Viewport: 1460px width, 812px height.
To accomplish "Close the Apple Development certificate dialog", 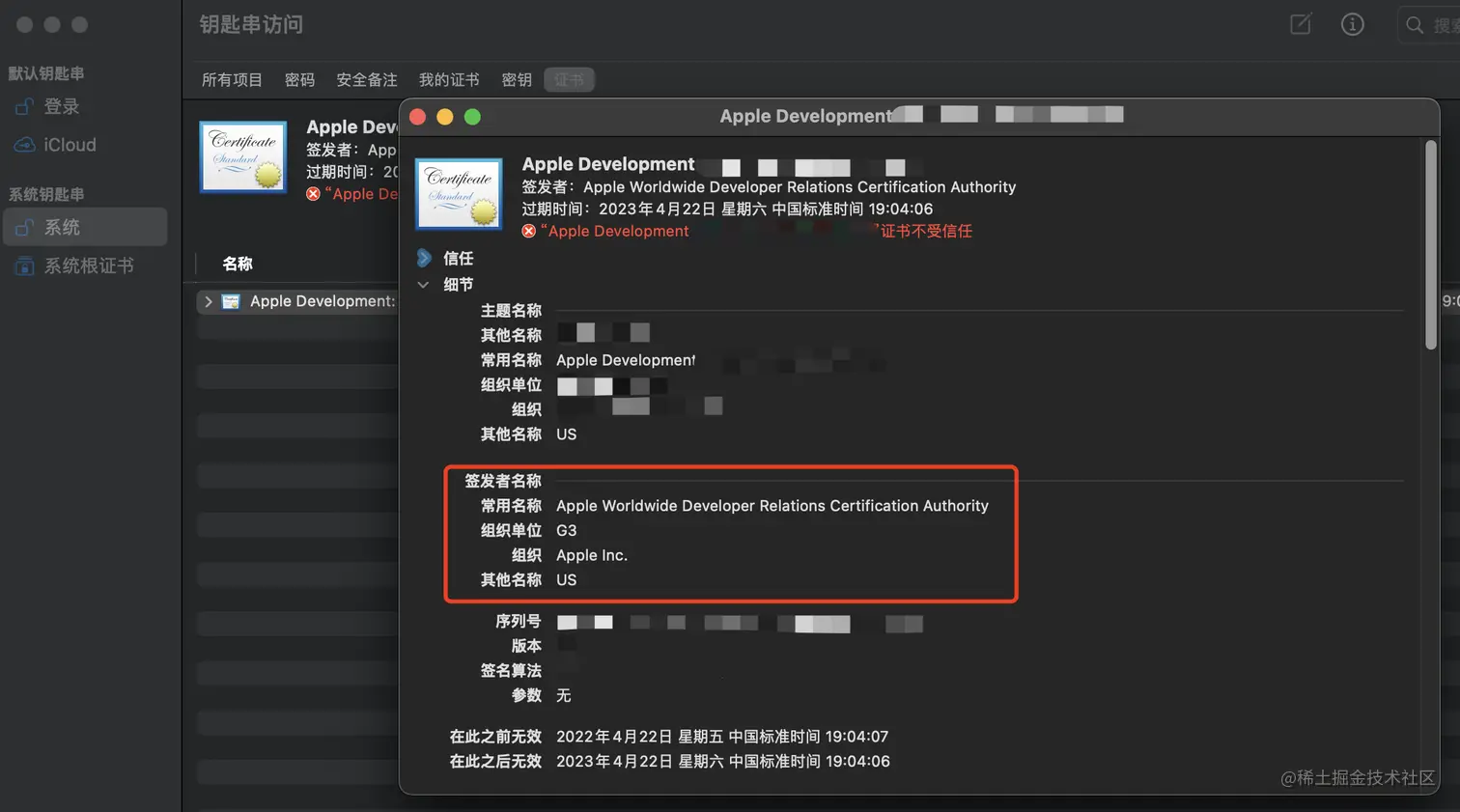I will click(x=418, y=117).
